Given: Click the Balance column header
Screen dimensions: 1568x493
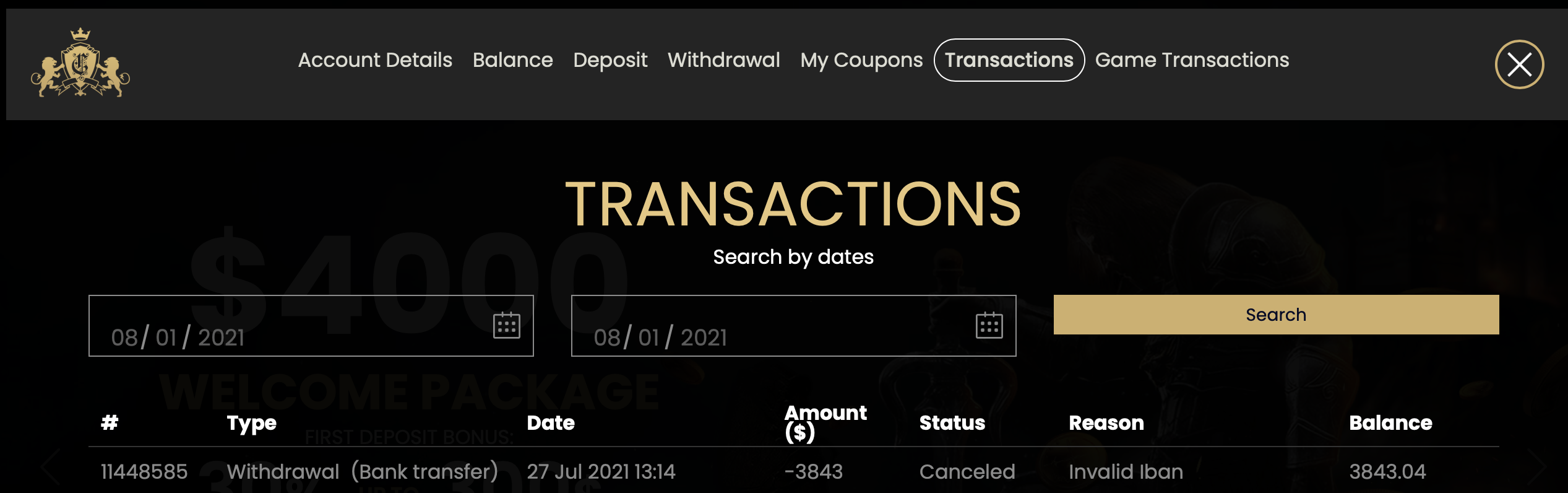Looking at the screenshot, I should pyautogui.click(x=1390, y=422).
